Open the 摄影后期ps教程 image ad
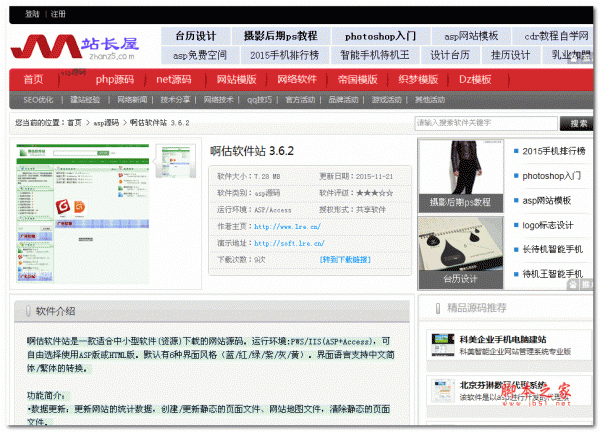This screenshot has height=432, width=600. coord(461,176)
